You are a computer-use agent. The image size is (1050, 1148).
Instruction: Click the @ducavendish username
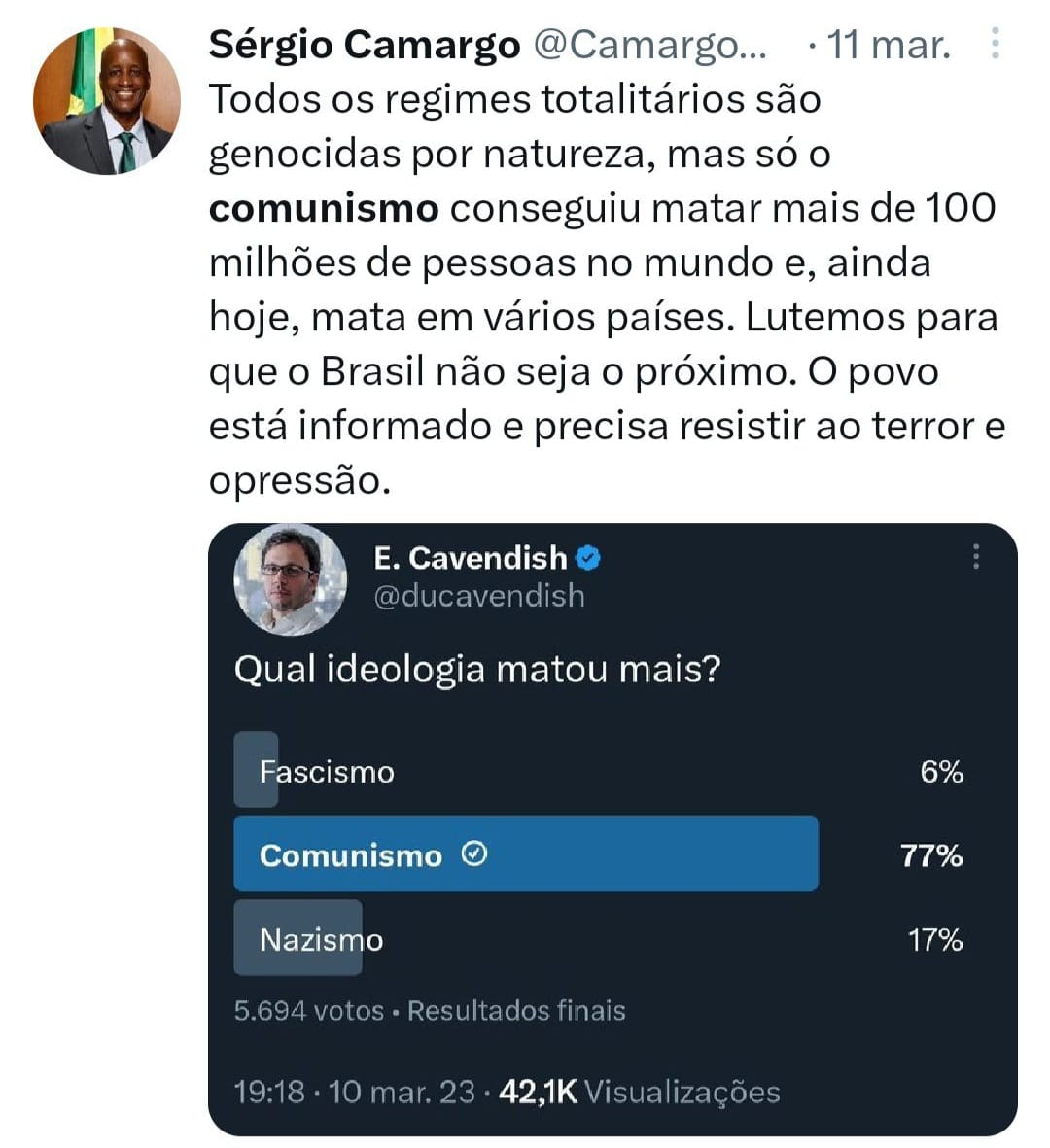[479, 596]
